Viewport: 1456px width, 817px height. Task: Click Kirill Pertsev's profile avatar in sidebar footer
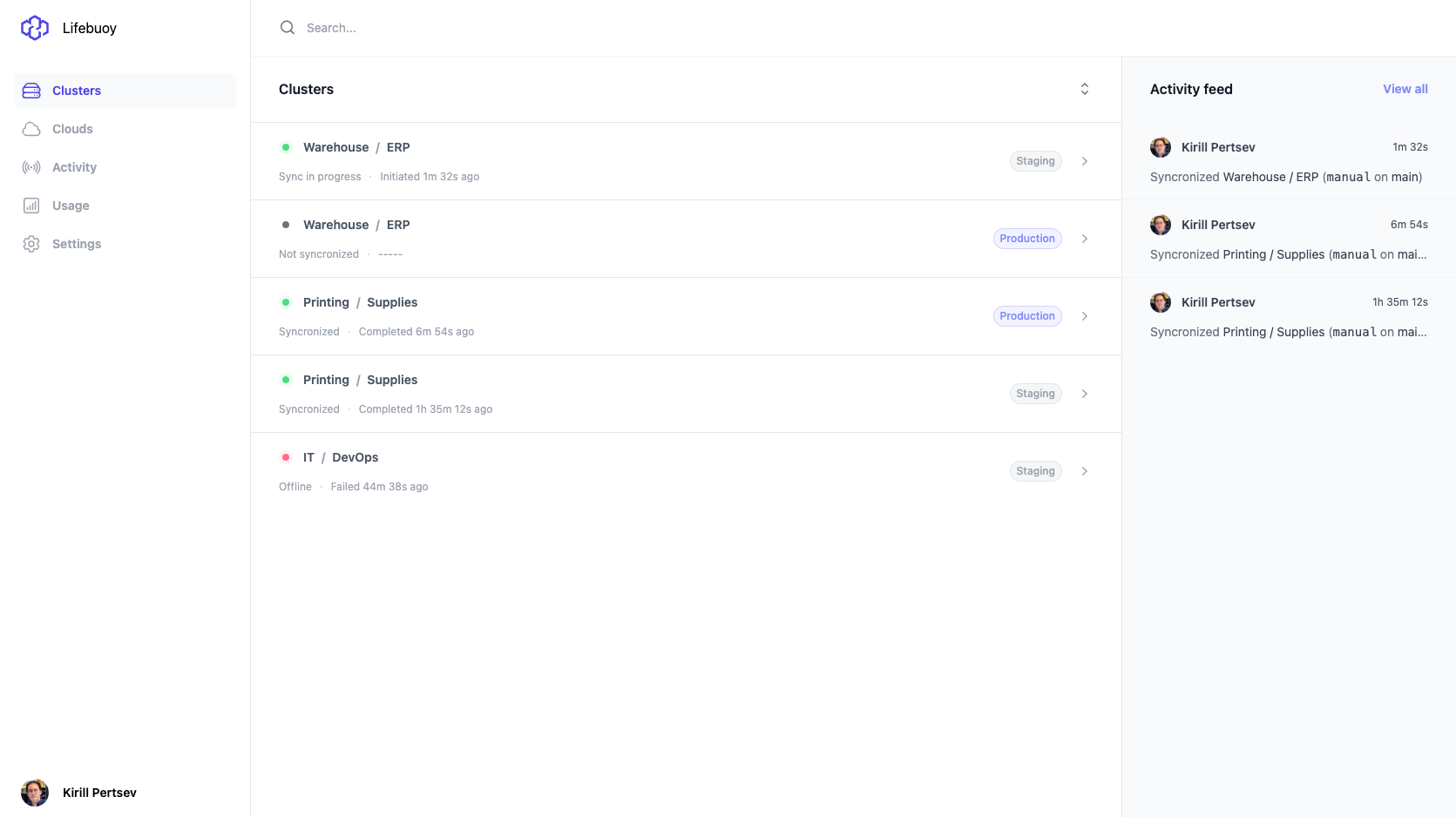click(x=35, y=793)
